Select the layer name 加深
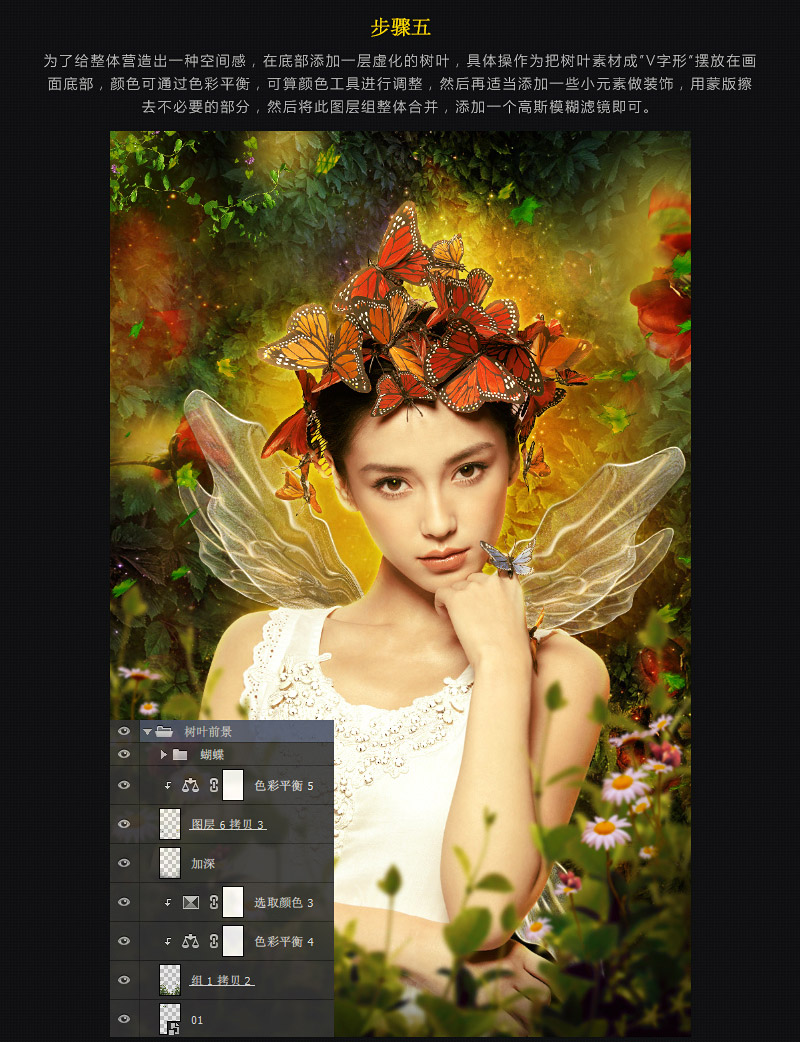This screenshot has height=1042, width=800. [x=203, y=863]
